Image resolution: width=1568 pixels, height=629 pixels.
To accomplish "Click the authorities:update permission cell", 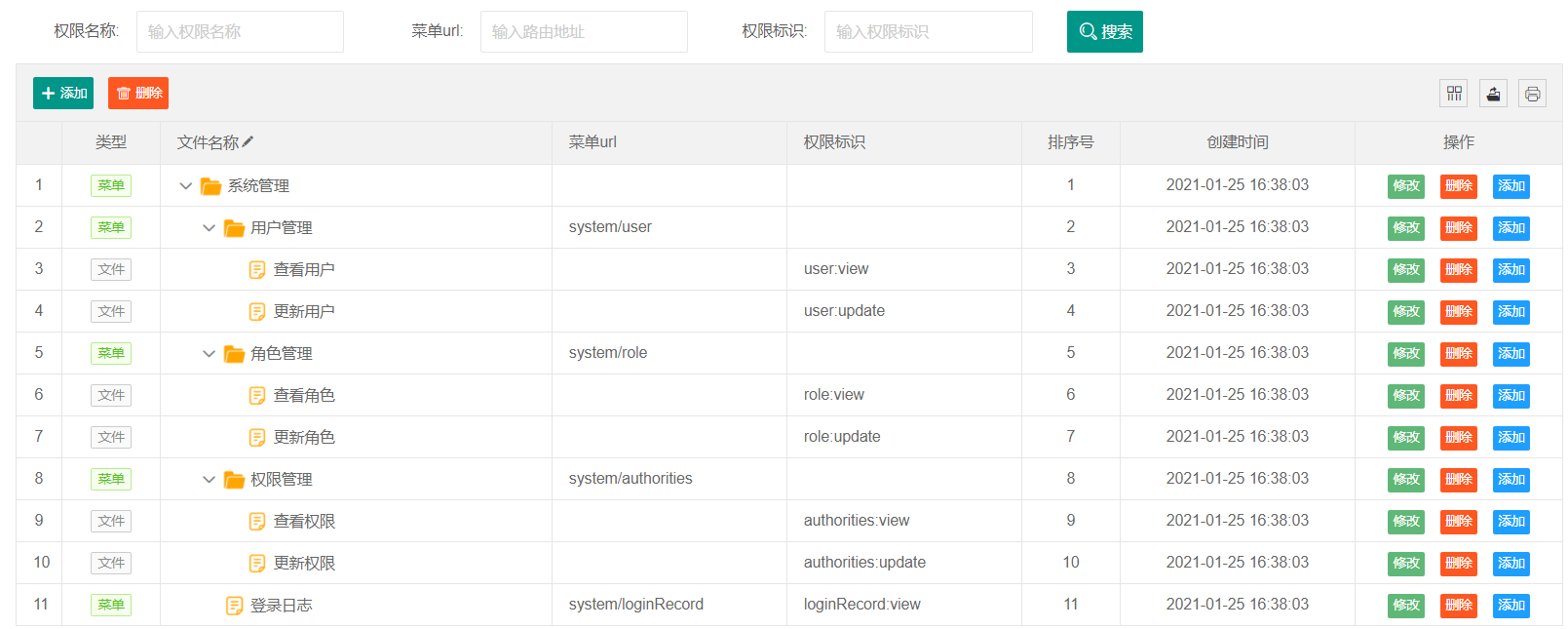I will [x=903, y=563].
